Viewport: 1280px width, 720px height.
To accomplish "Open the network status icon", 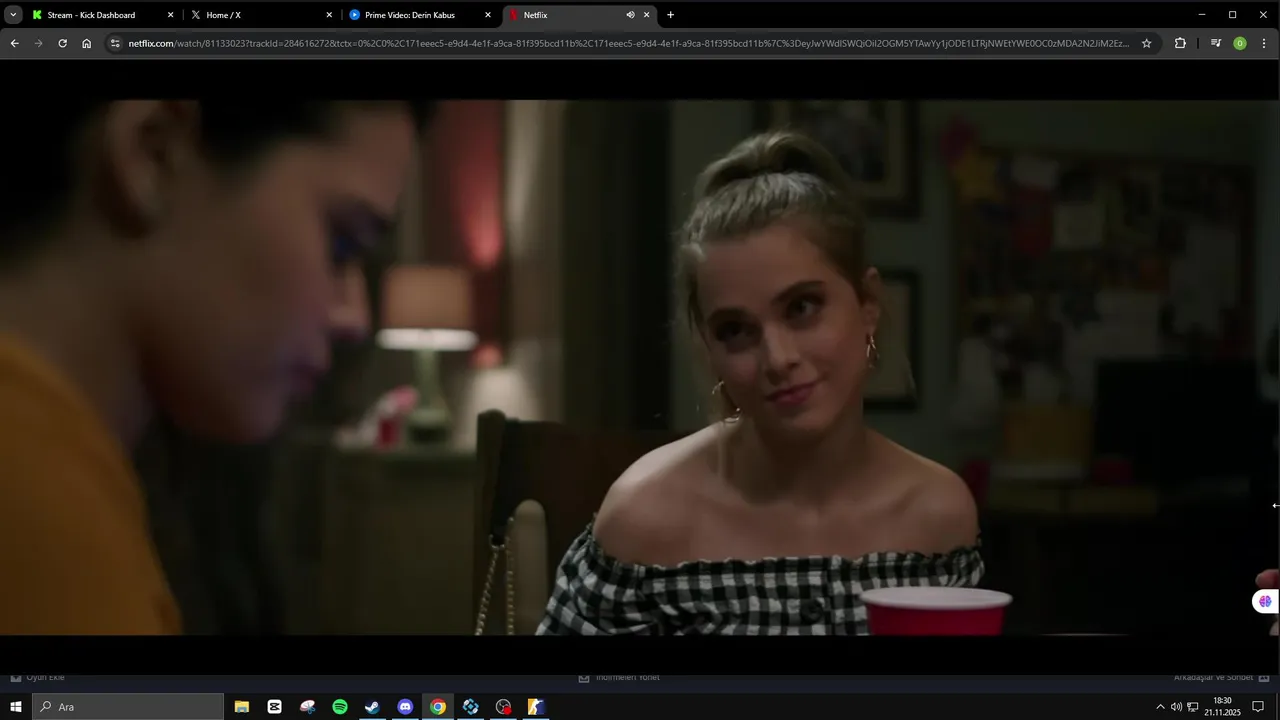I will click(x=1192, y=707).
